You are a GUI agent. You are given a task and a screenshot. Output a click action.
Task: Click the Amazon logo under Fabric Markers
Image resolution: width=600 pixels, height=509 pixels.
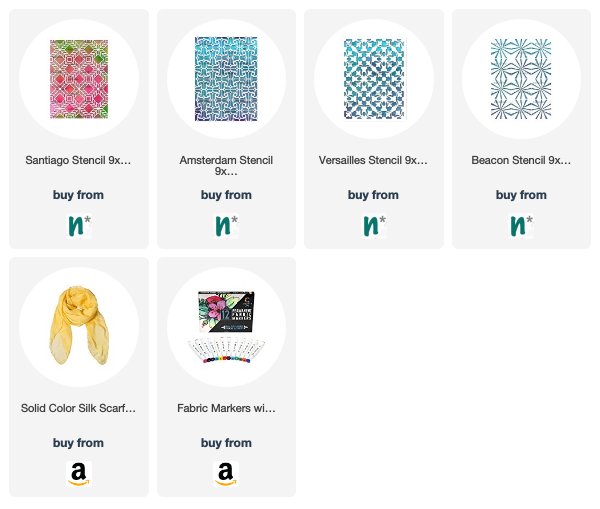tap(226, 474)
